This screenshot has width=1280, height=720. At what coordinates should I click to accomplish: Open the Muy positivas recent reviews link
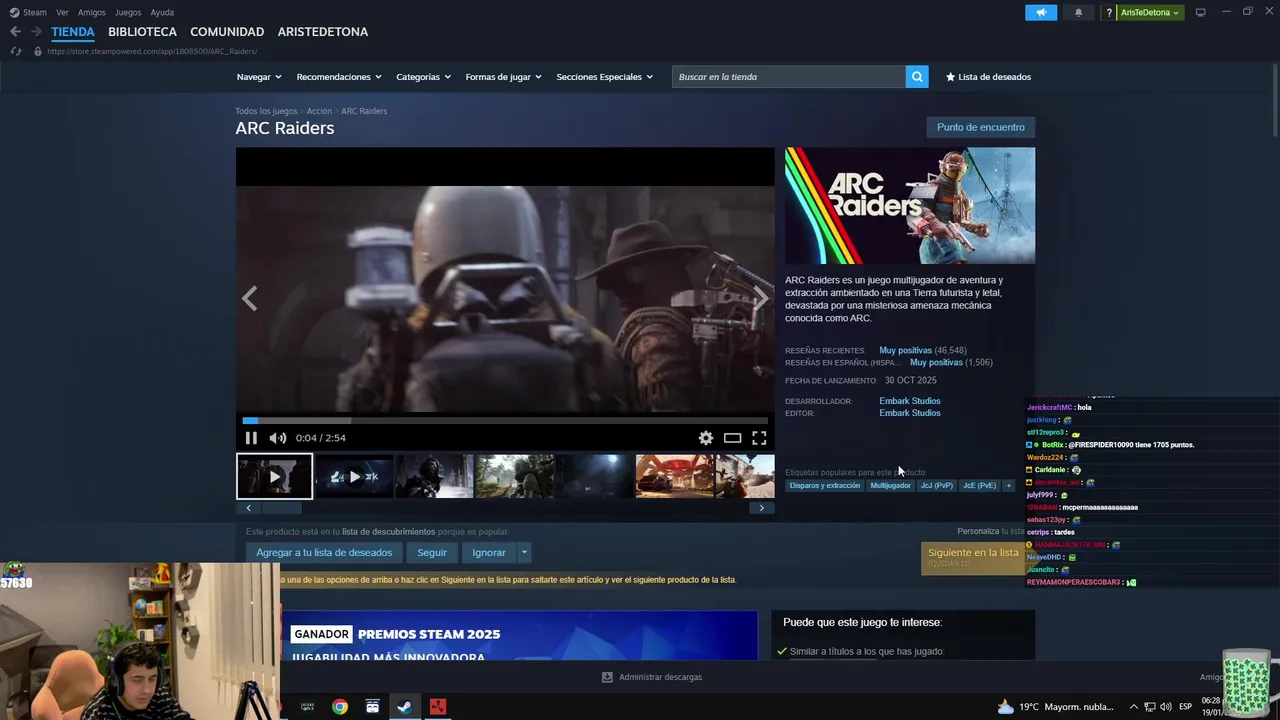905,351
